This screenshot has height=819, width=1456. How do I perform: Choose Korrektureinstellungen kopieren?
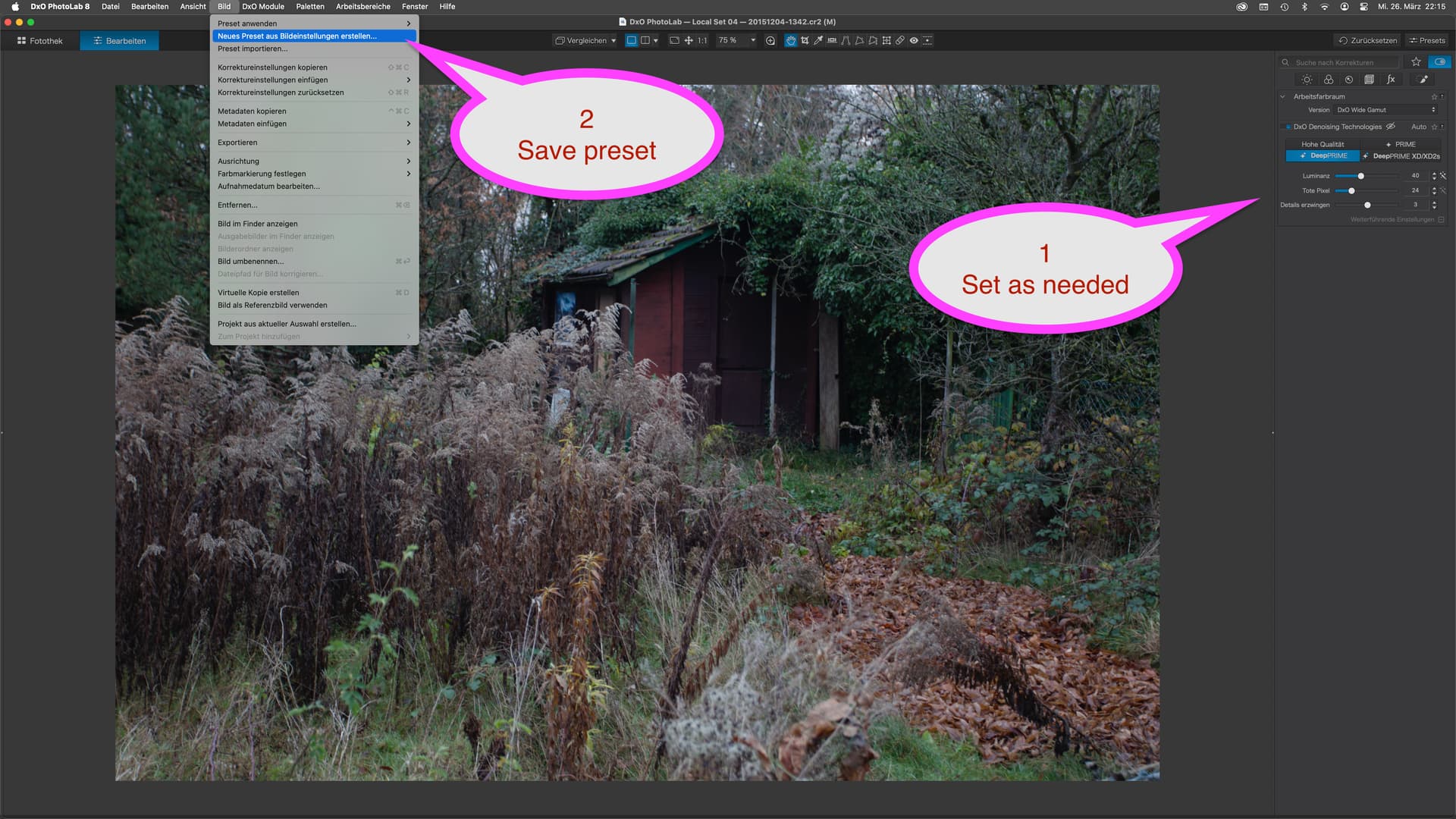[314, 67]
